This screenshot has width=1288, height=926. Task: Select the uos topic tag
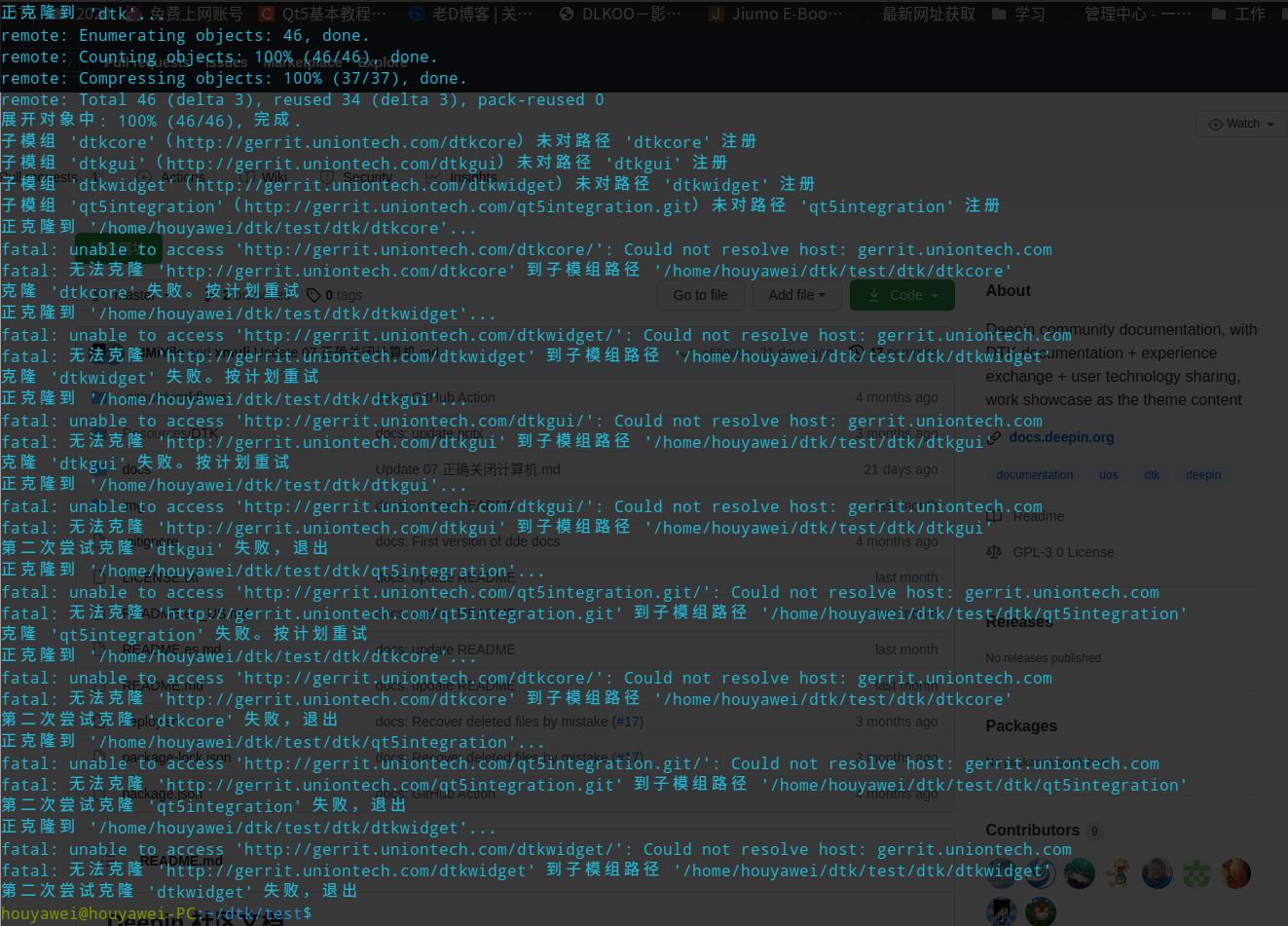pyautogui.click(x=1109, y=475)
